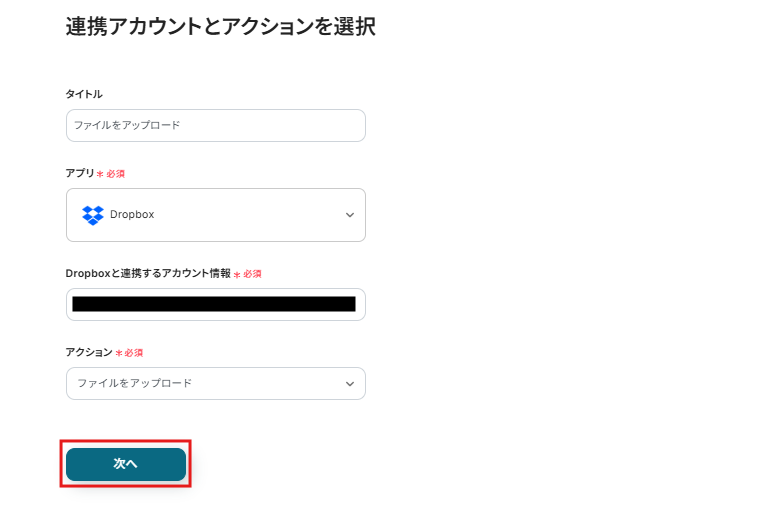Click the アクション field label
The image size is (762, 523).
point(89,353)
